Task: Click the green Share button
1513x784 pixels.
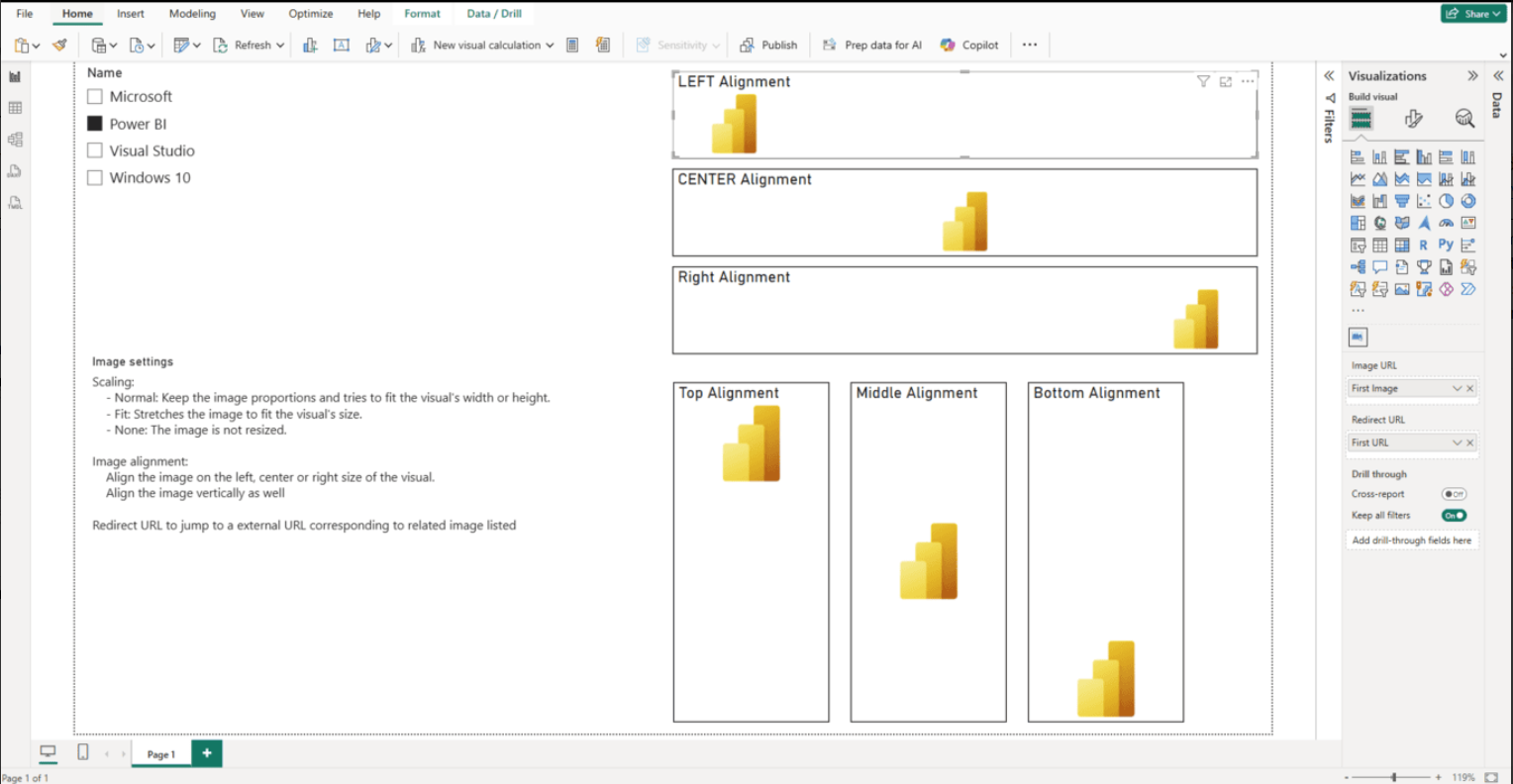Action: (1472, 14)
